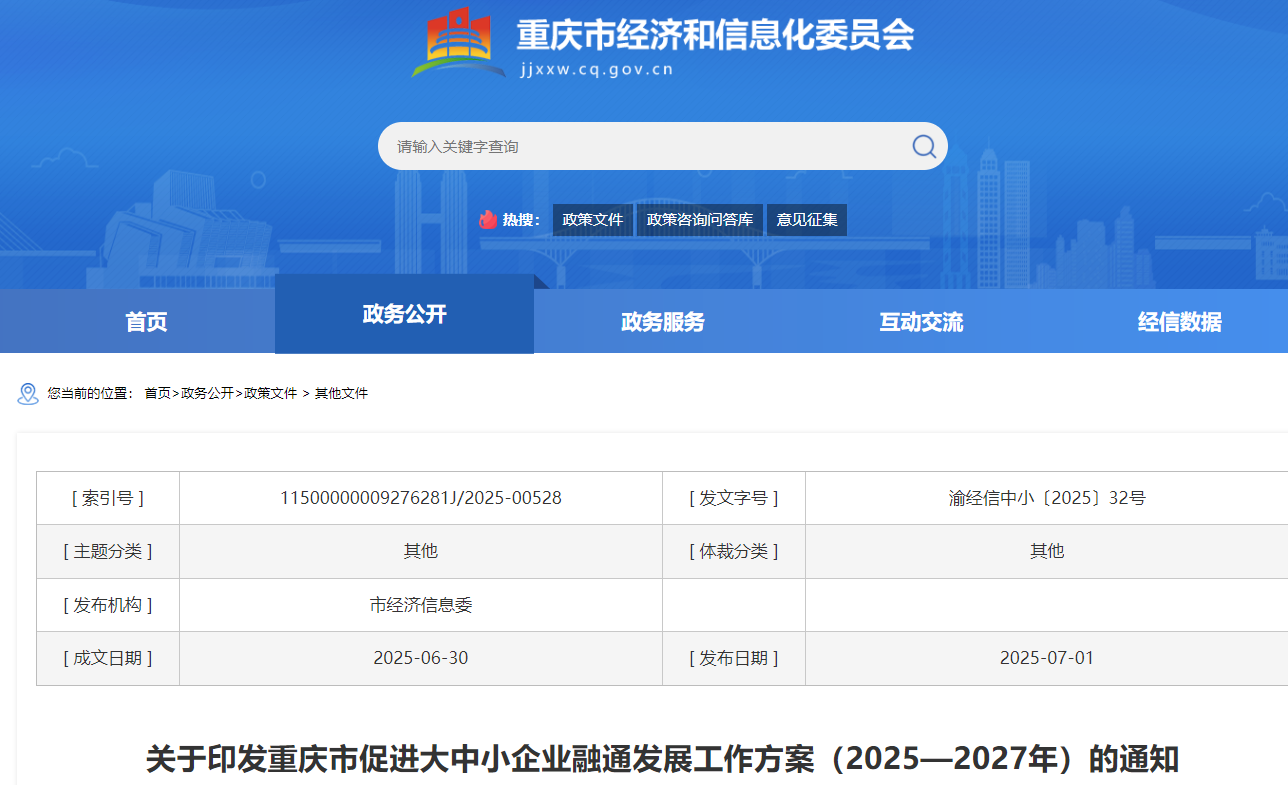Click the Chongqing commission logo emblem
Screen dimensions: 1288x785
pyautogui.click(x=459, y=43)
